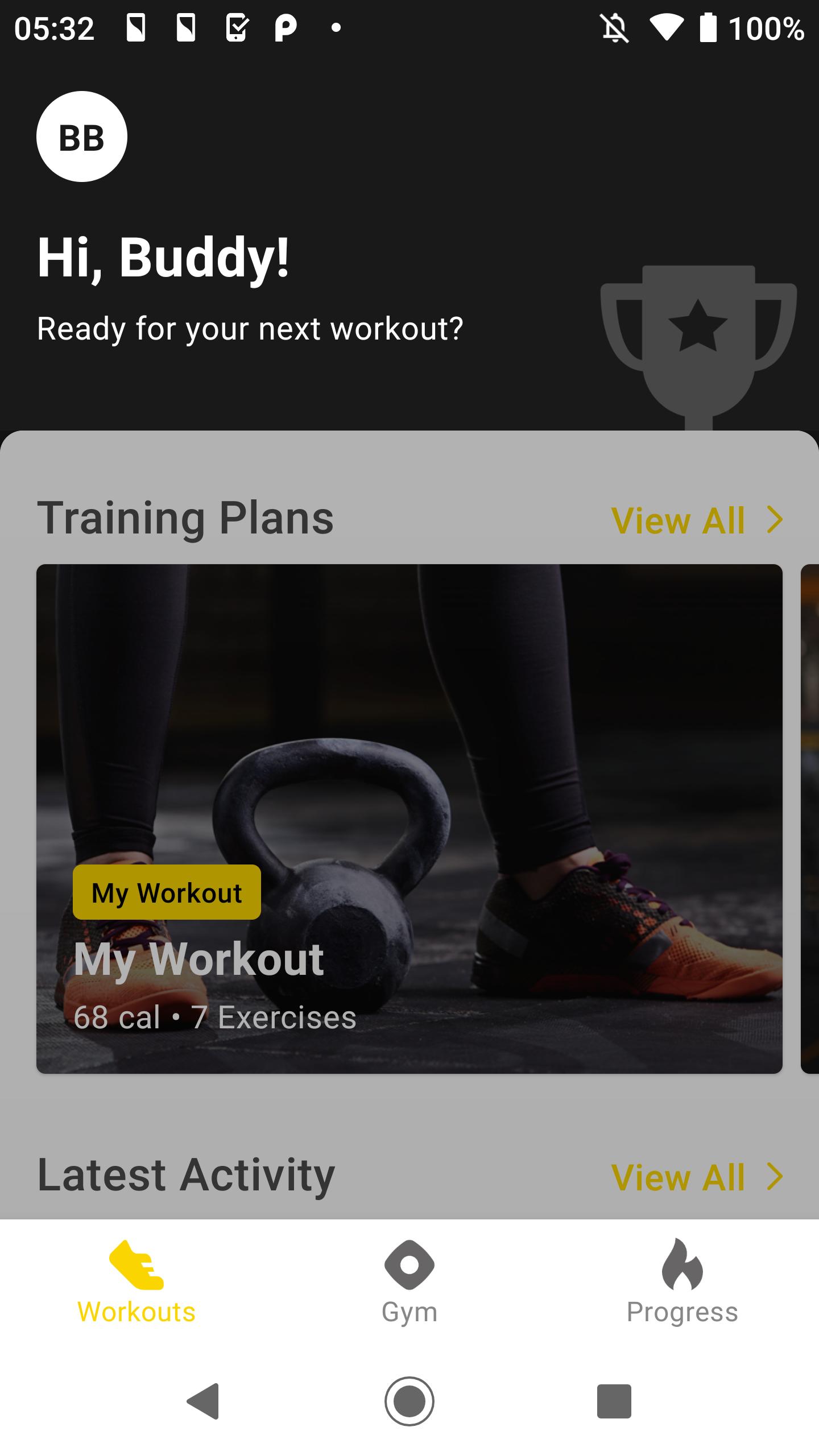Tap the Android back navigation button

[204, 1401]
